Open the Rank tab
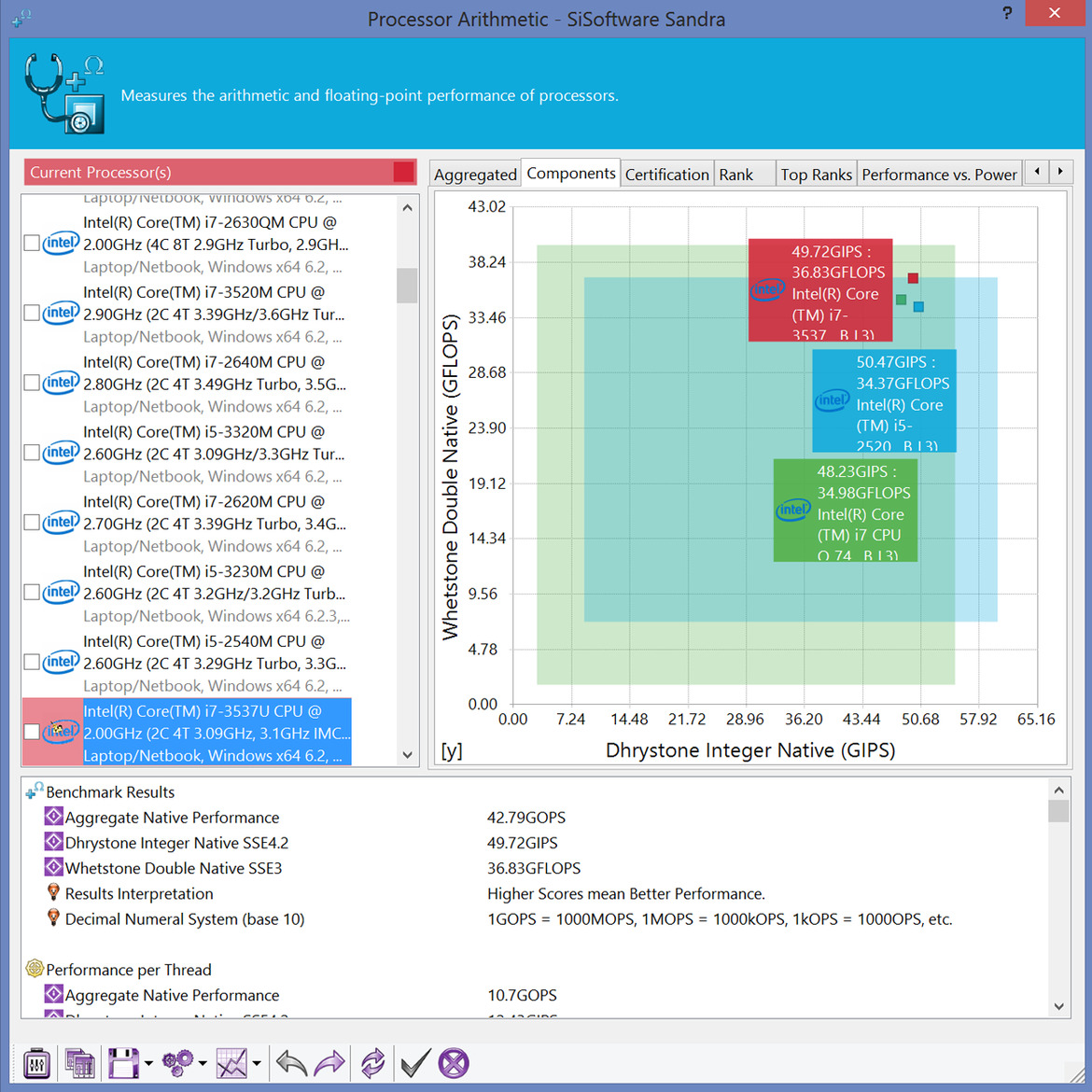 (745, 175)
